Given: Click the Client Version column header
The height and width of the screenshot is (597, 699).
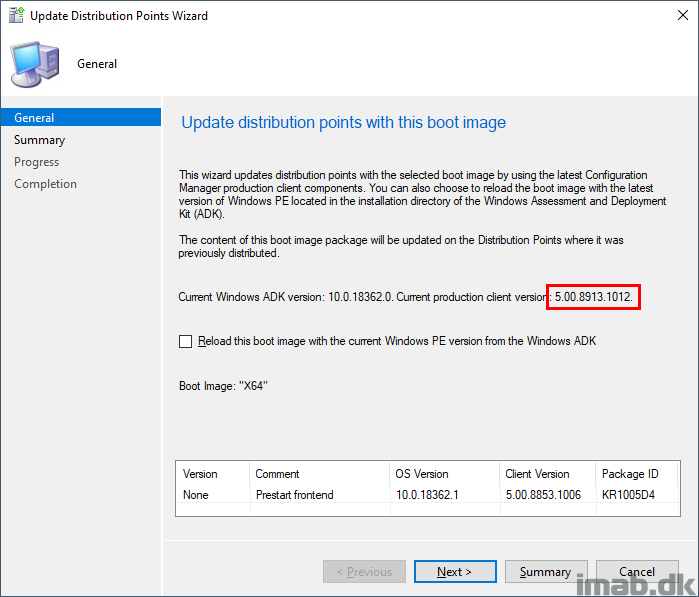Looking at the screenshot, I should pyautogui.click(x=547, y=474).
